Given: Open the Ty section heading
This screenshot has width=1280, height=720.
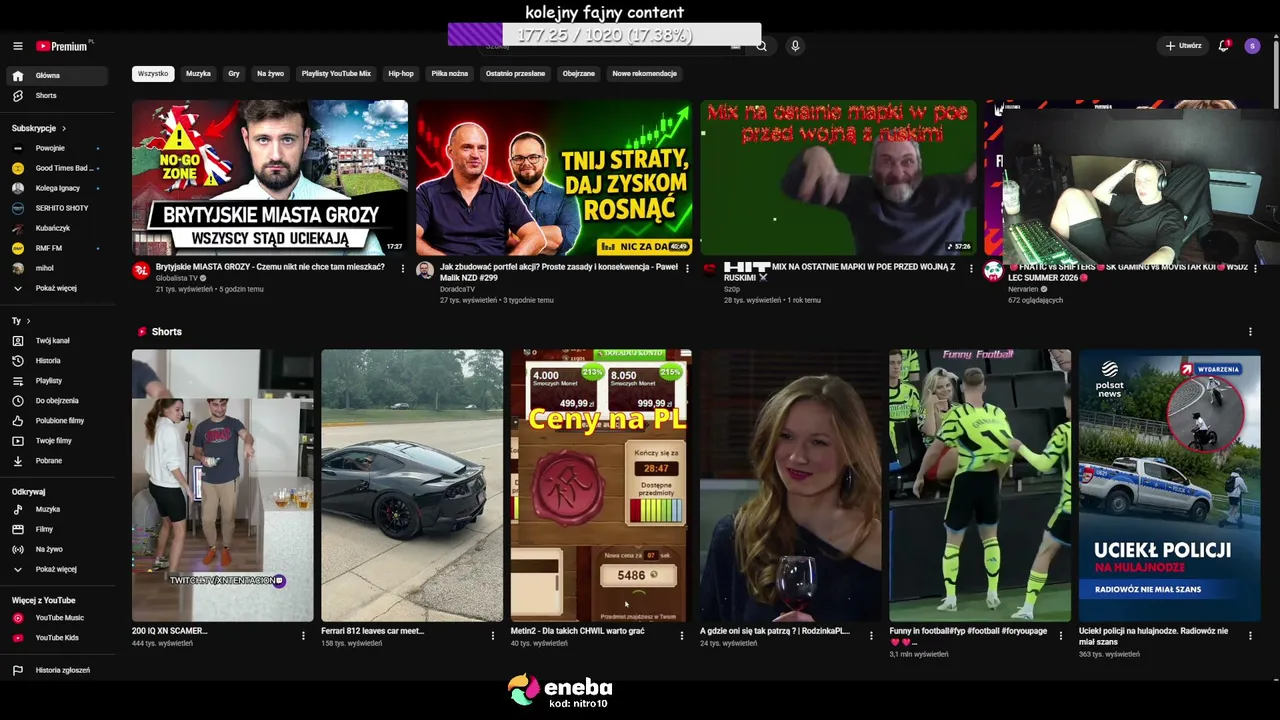Looking at the screenshot, I should pyautogui.click(x=21, y=321).
